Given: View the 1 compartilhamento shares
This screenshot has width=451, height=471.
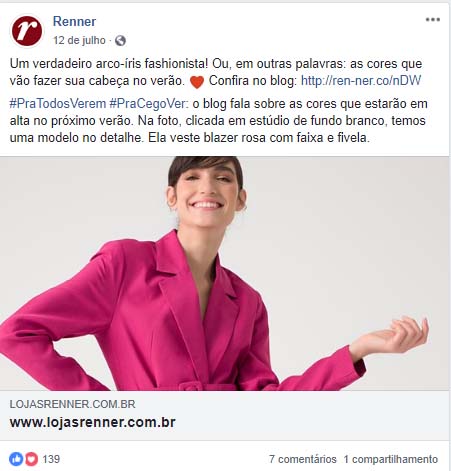Looking at the screenshot, I should click(391, 459).
